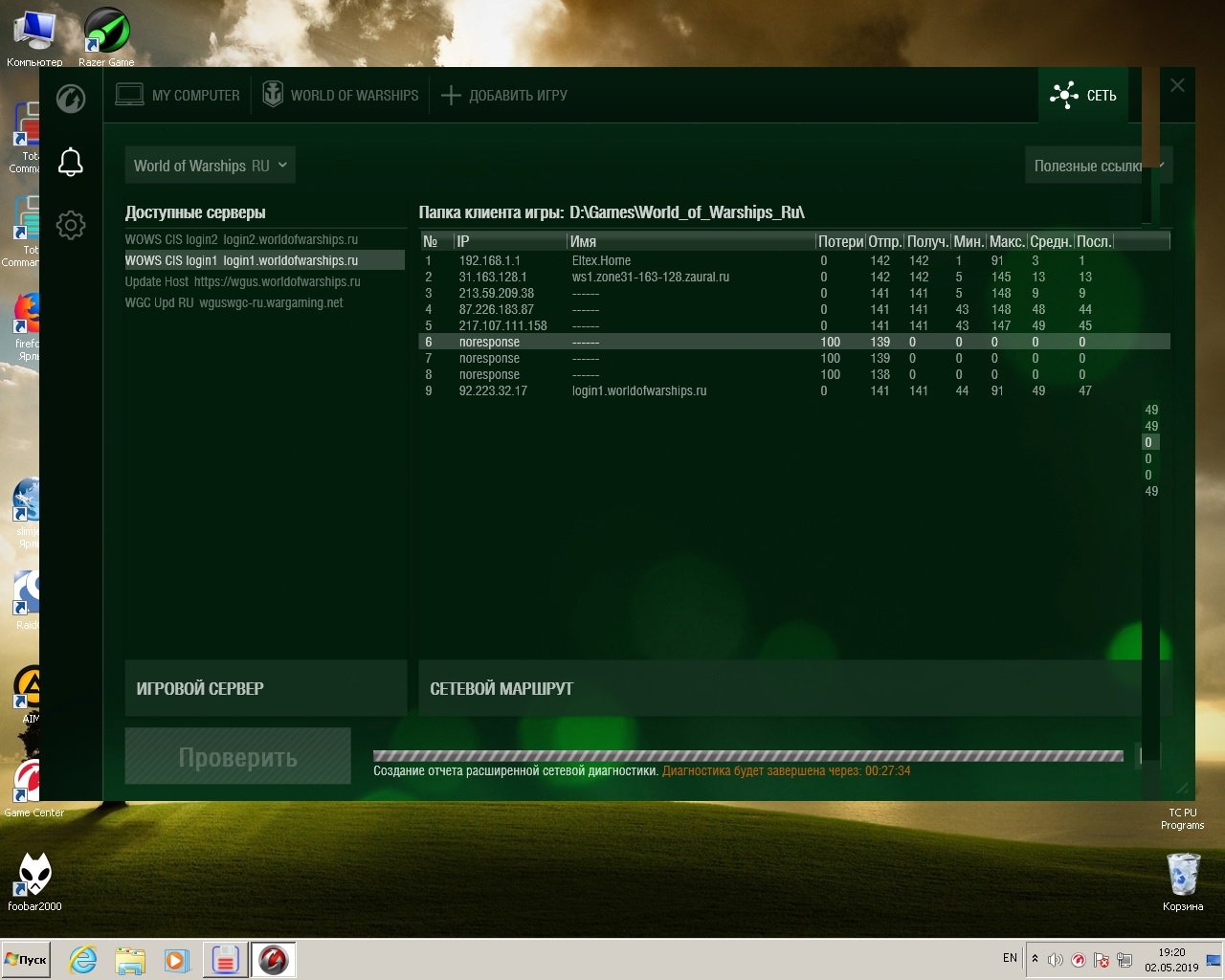Click the Проверить button

238,757
